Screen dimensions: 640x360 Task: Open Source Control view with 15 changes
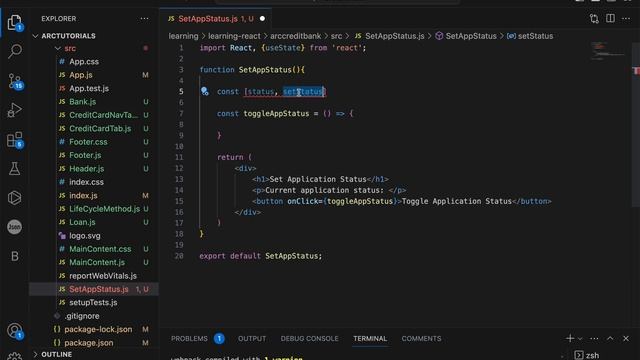pyautogui.click(x=15, y=81)
